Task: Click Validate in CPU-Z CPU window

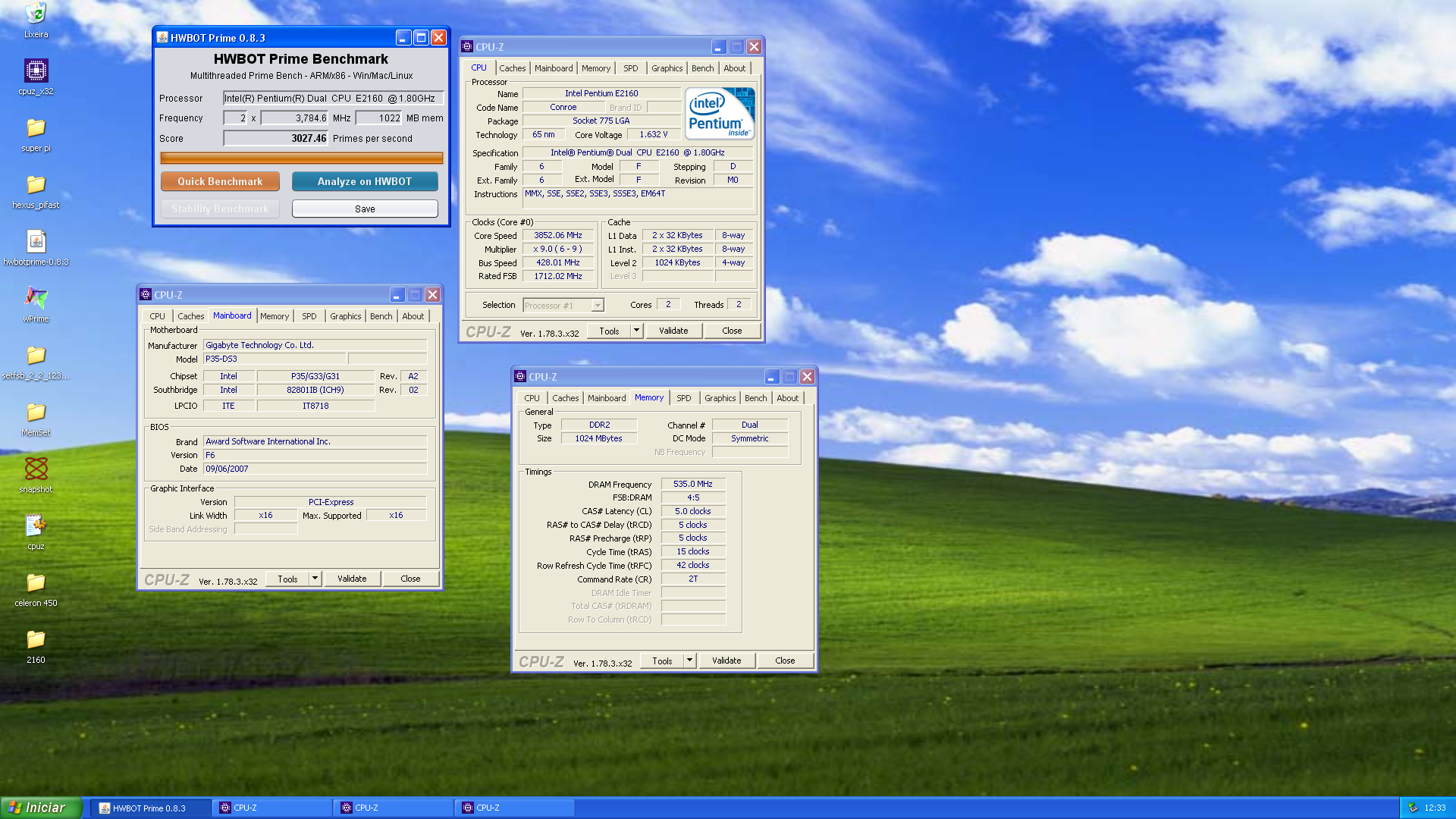Action: [x=673, y=331]
